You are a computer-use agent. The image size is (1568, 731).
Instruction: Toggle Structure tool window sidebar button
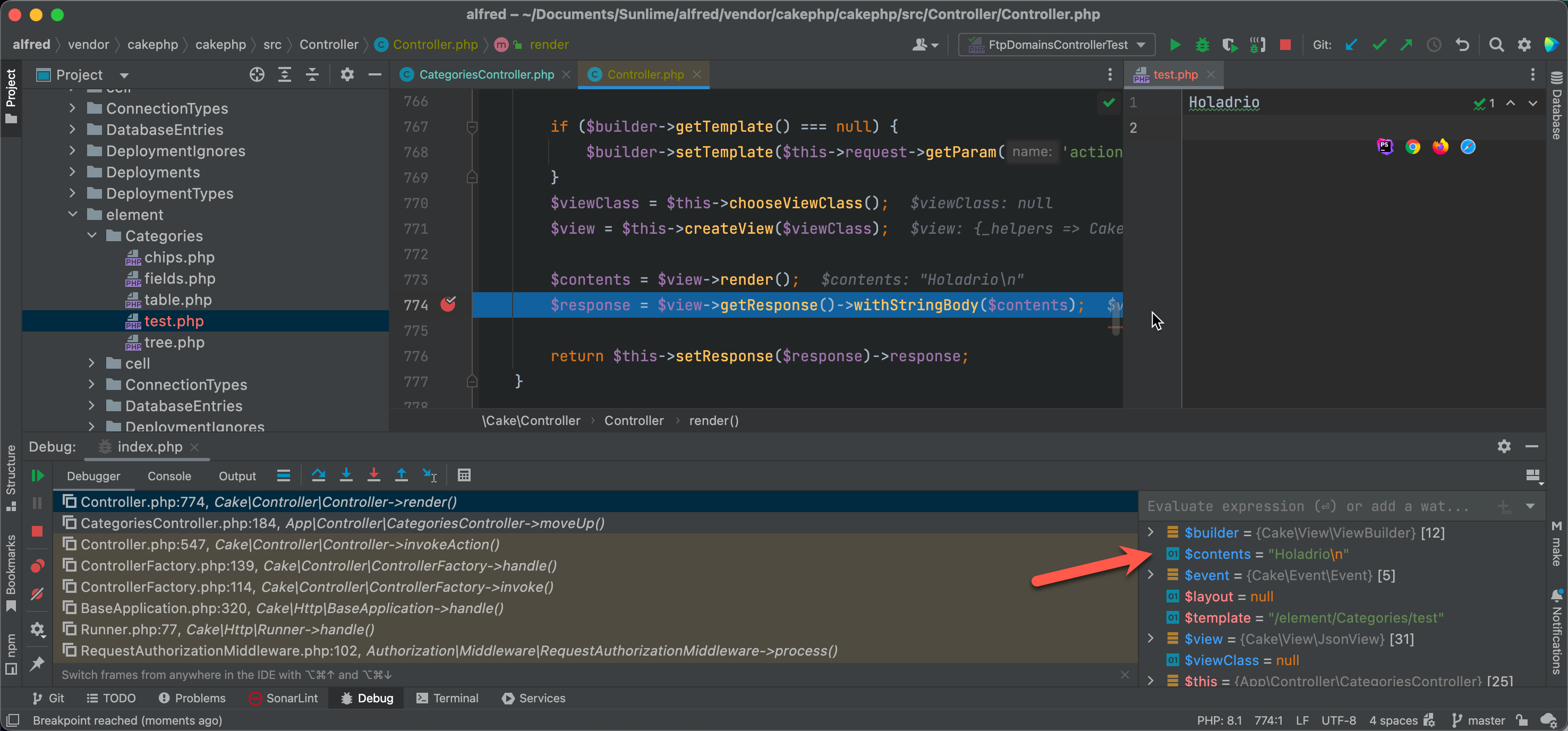pyautogui.click(x=11, y=479)
